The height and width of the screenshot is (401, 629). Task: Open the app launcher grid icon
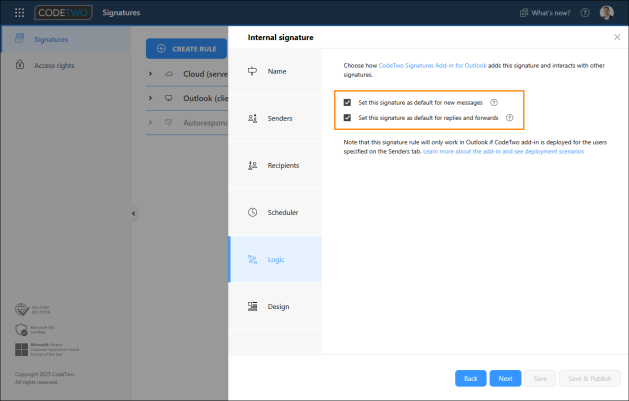19,13
